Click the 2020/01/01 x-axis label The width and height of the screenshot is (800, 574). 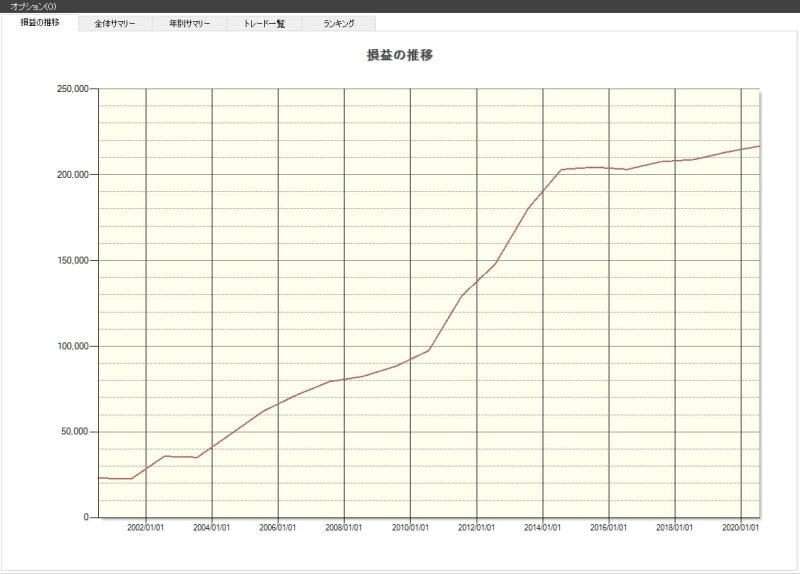(x=740, y=528)
